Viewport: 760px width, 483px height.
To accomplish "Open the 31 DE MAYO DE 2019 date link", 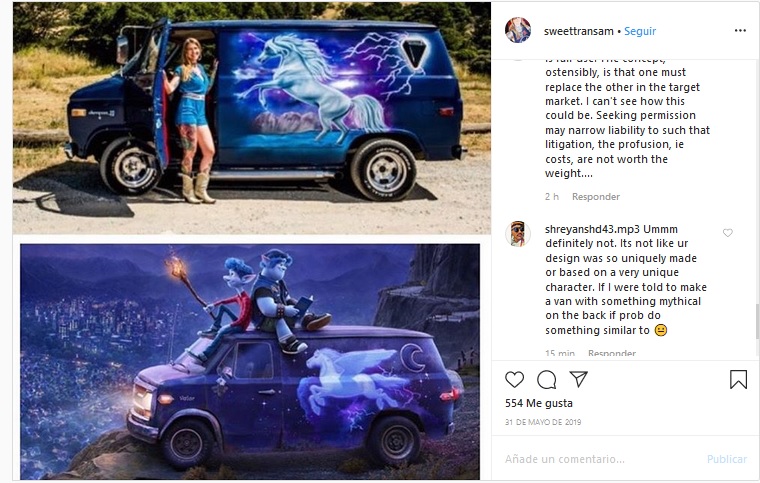I will (543, 422).
